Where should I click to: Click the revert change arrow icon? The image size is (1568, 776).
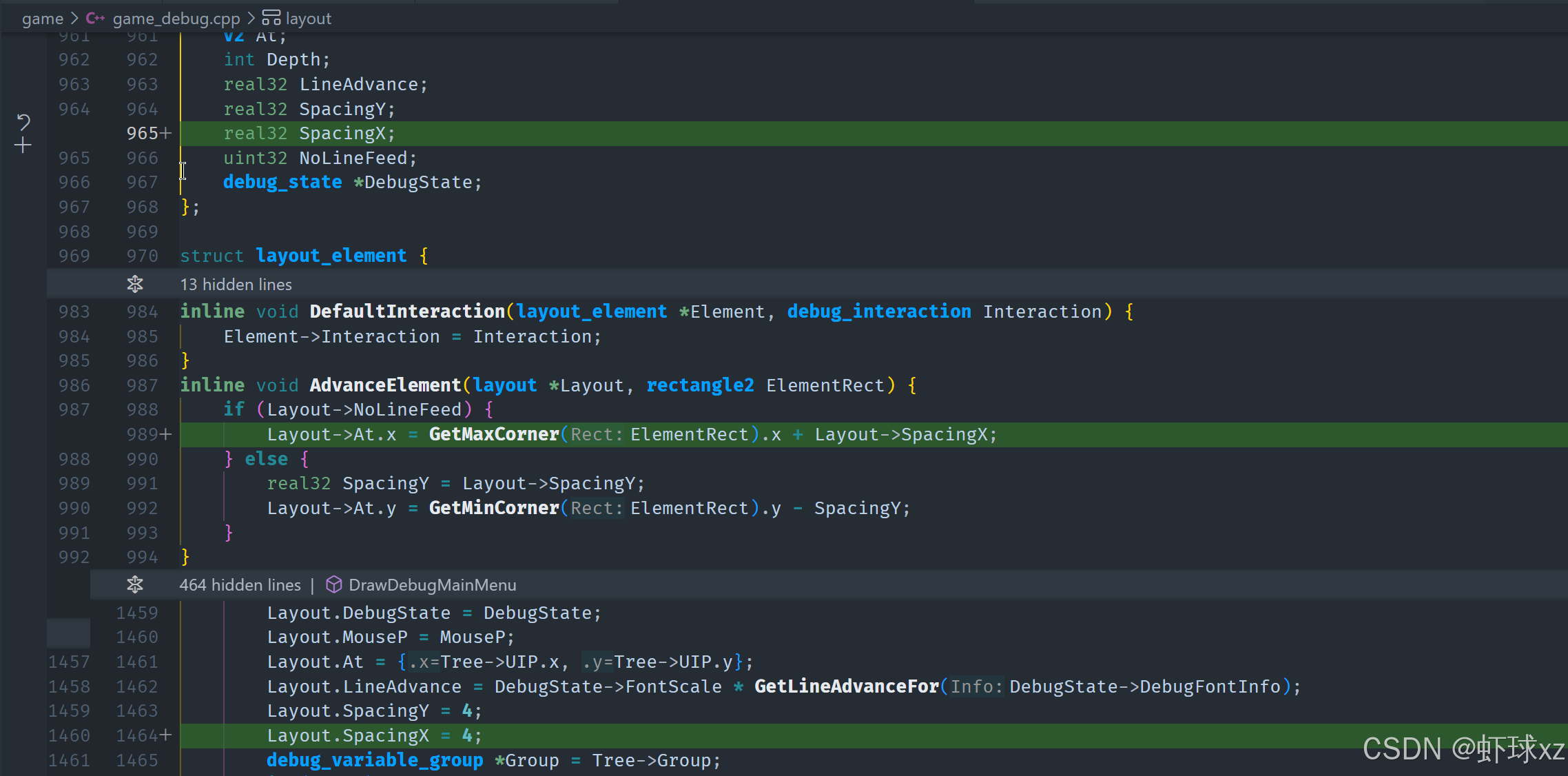tap(23, 123)
